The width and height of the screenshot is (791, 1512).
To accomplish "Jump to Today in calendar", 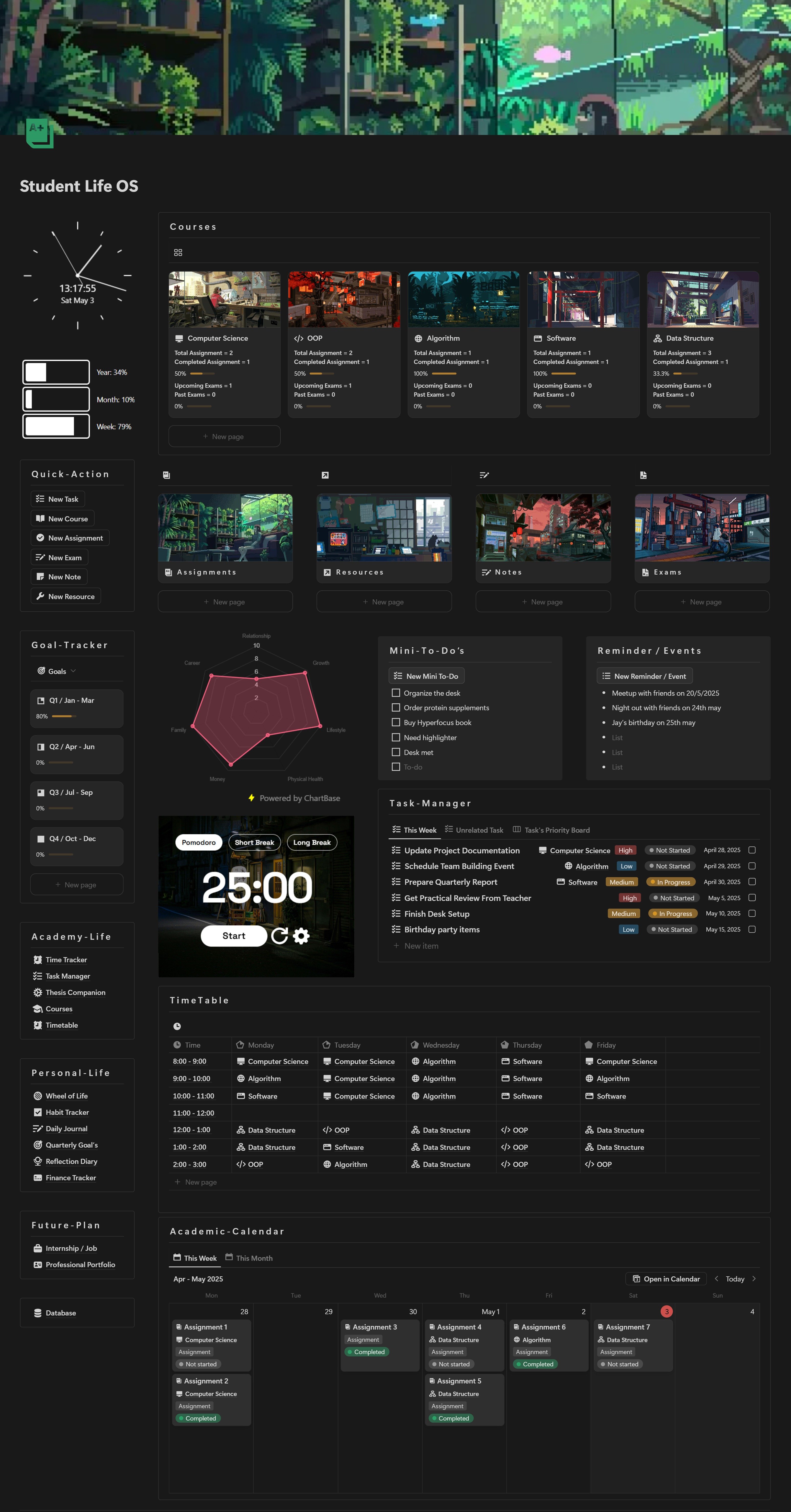I will [x=735, y=1278].
